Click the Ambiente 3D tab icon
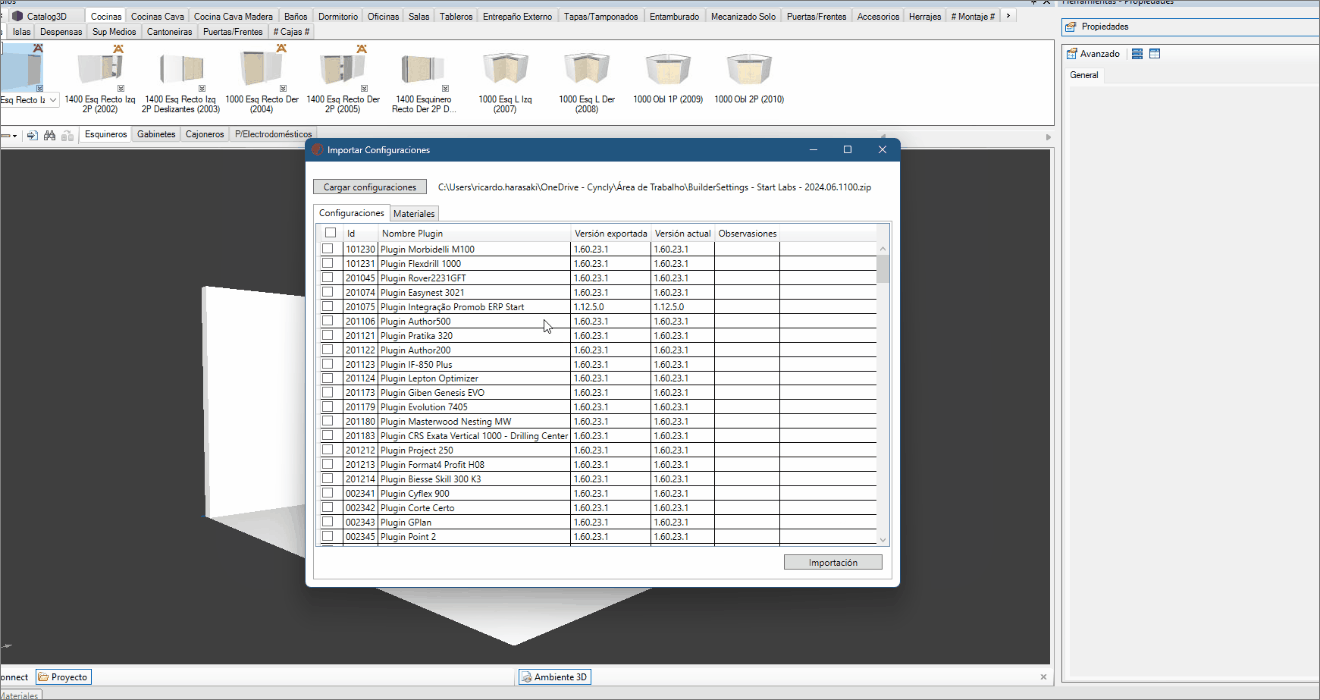This screenshot has height=700, width=1320. pyautogui.click(x=525, y=677)
